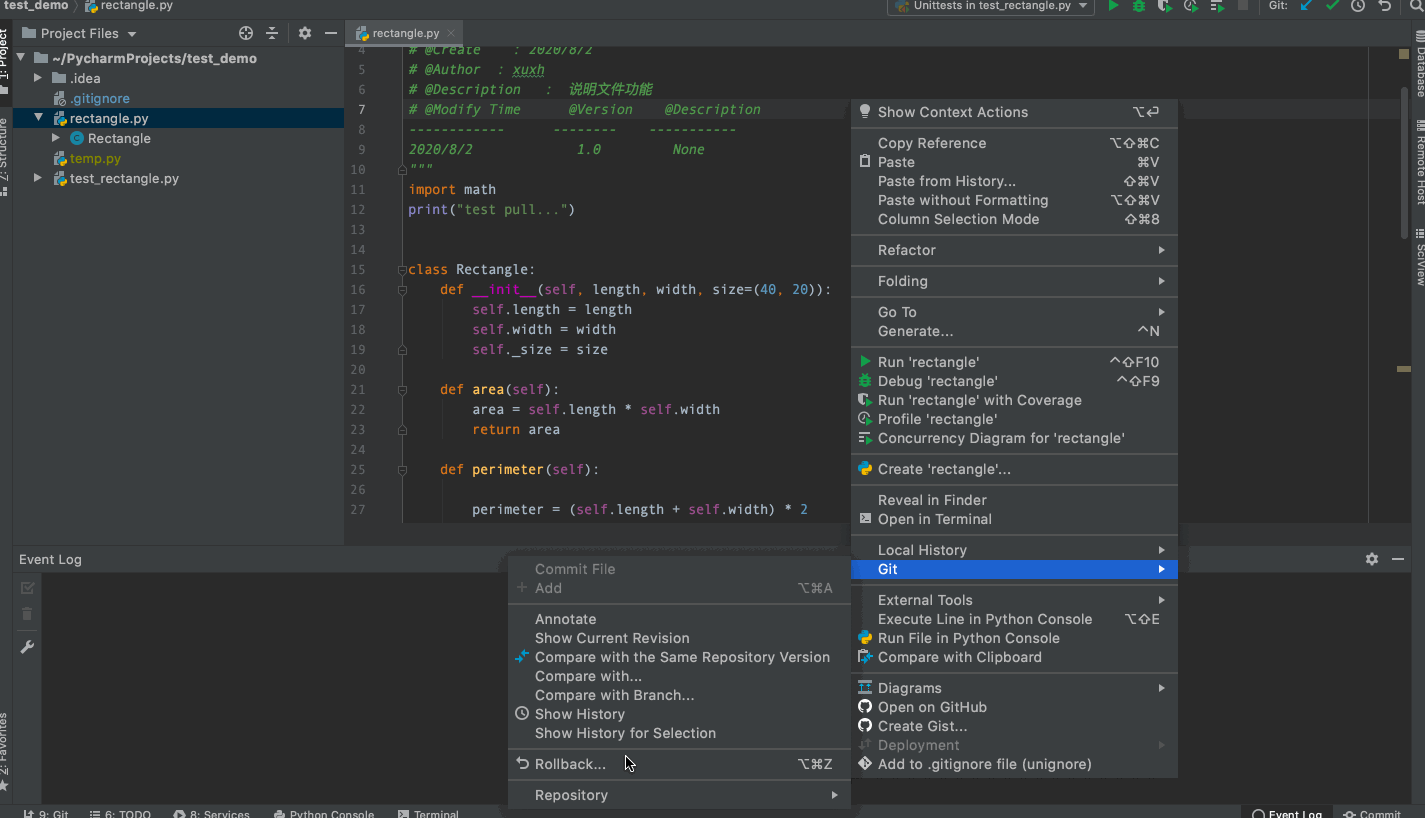Toggle Column Selection Mode in the context menu
The width and height of the screenshot is (1425, 818).
pyautogui.click(x=1014, y=219)
